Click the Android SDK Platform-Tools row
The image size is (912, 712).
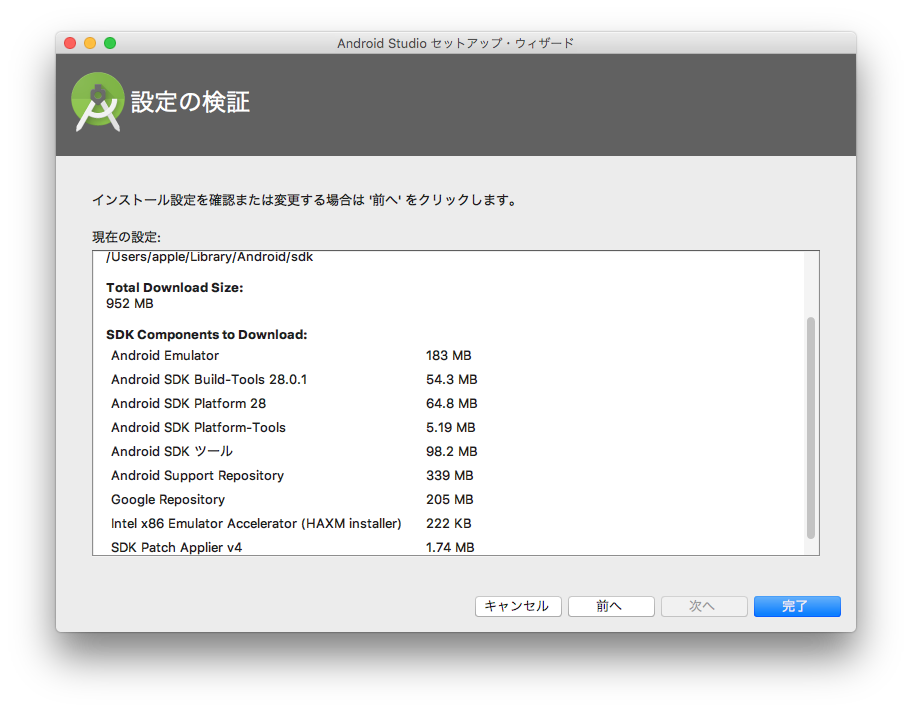pos(198,427)
